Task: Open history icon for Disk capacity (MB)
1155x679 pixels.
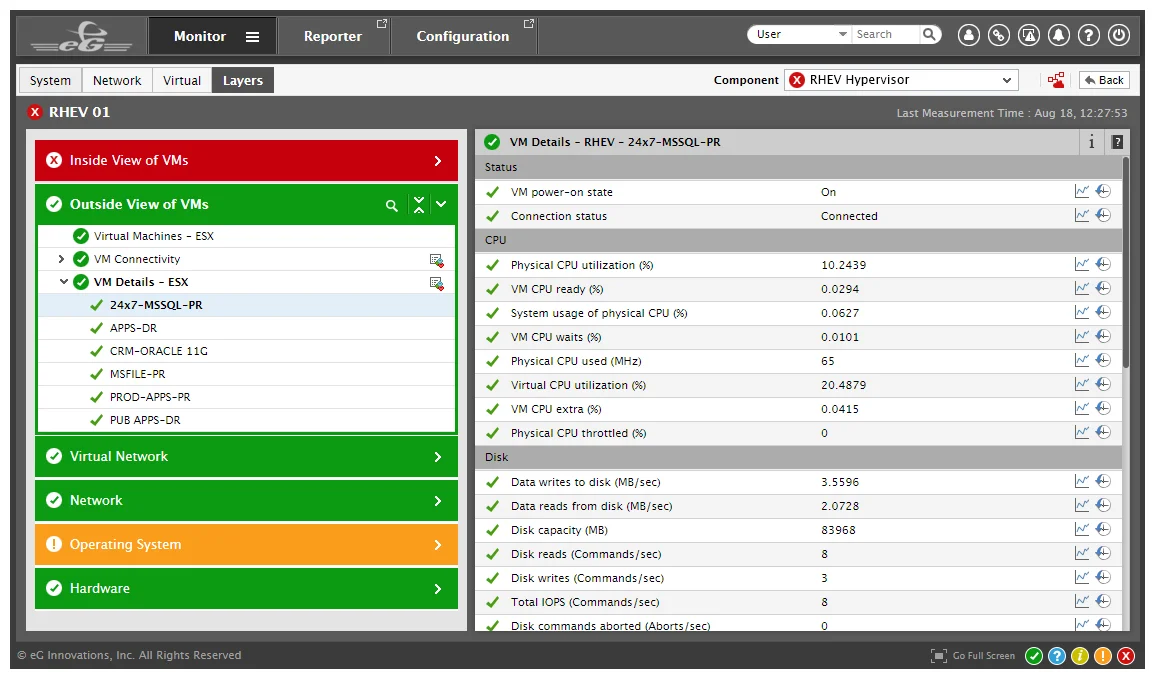Action: pyautogui.click(x=1103, y=529)
